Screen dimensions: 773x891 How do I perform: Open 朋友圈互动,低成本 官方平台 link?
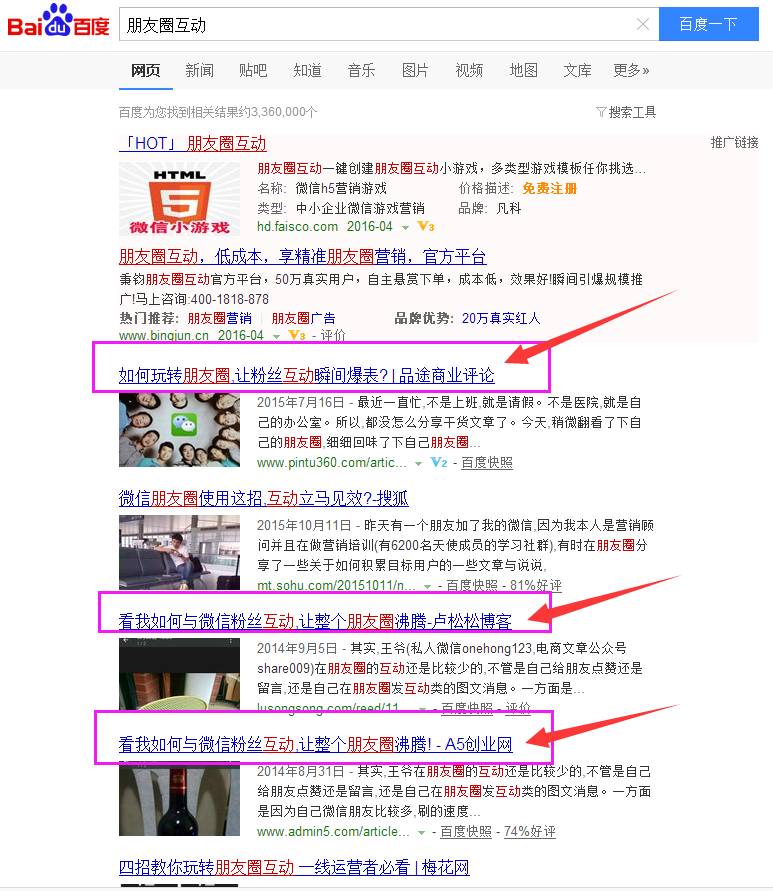302,257
